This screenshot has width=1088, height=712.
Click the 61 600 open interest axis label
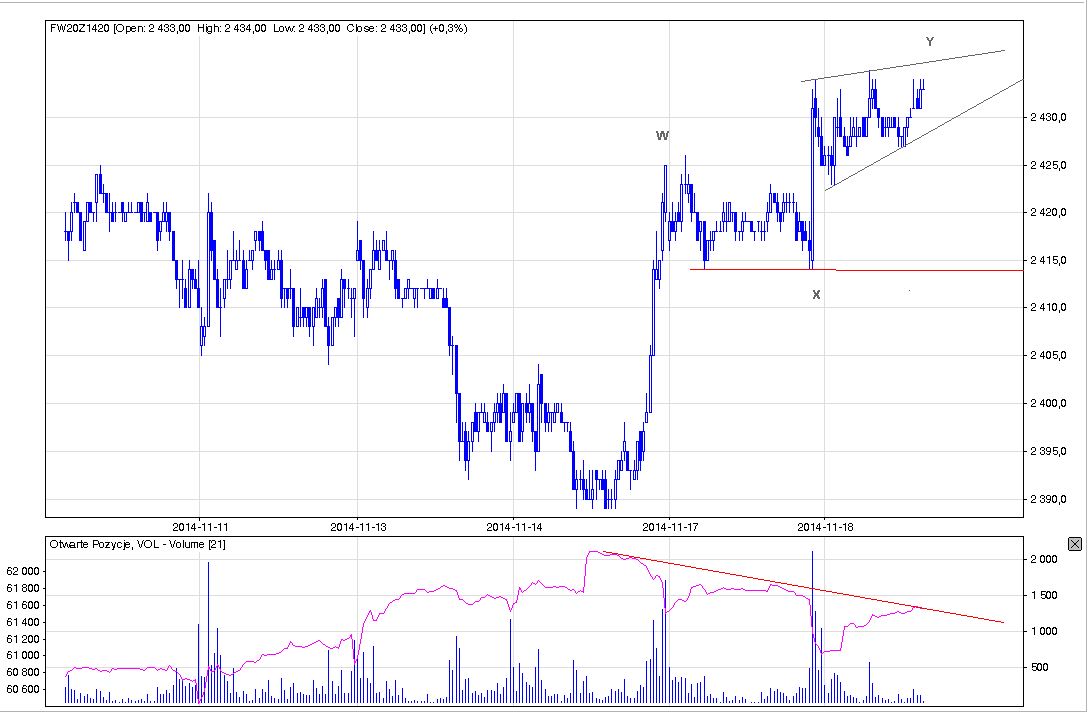[23, 605]
